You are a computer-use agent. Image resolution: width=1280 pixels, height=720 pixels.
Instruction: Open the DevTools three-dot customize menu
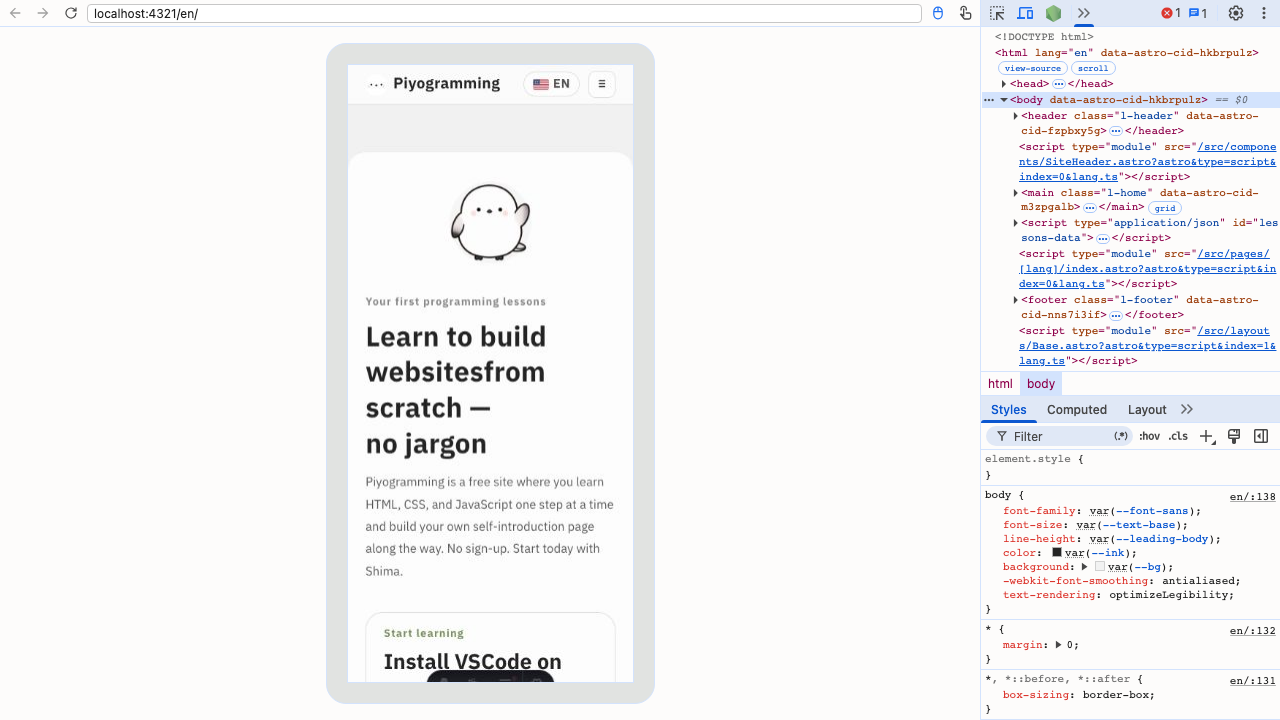1264,13
